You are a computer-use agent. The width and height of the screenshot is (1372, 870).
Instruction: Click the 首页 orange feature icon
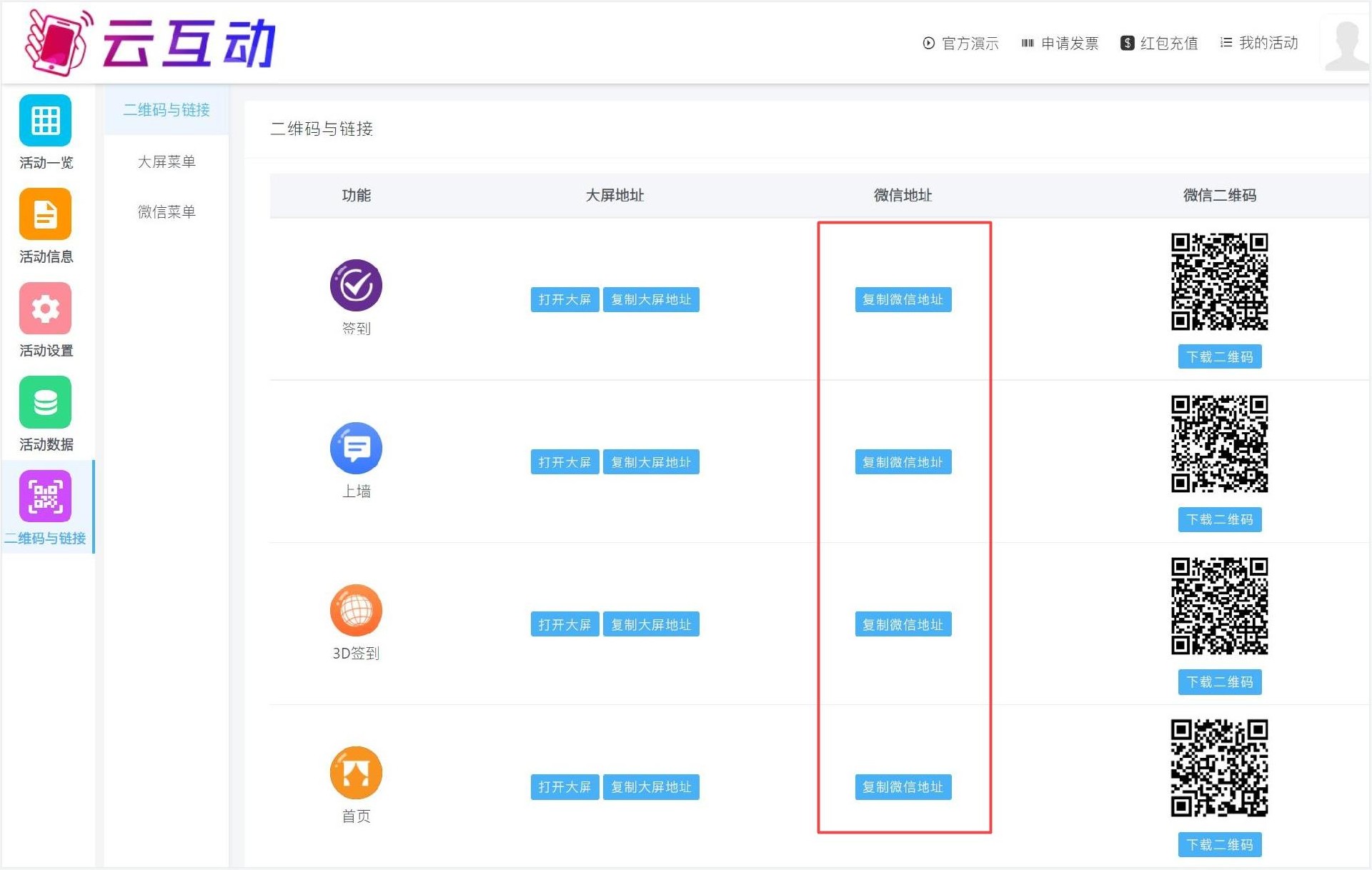click(x=356, y=773)
